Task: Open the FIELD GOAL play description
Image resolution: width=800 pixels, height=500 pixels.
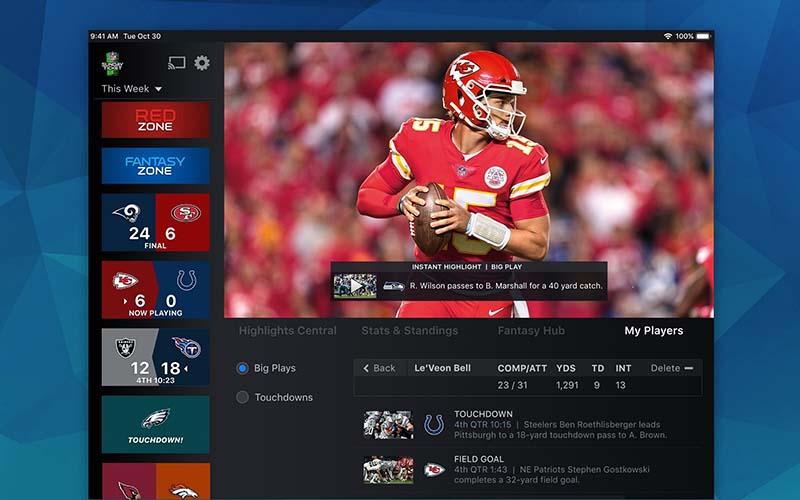Action: point(552,469)
